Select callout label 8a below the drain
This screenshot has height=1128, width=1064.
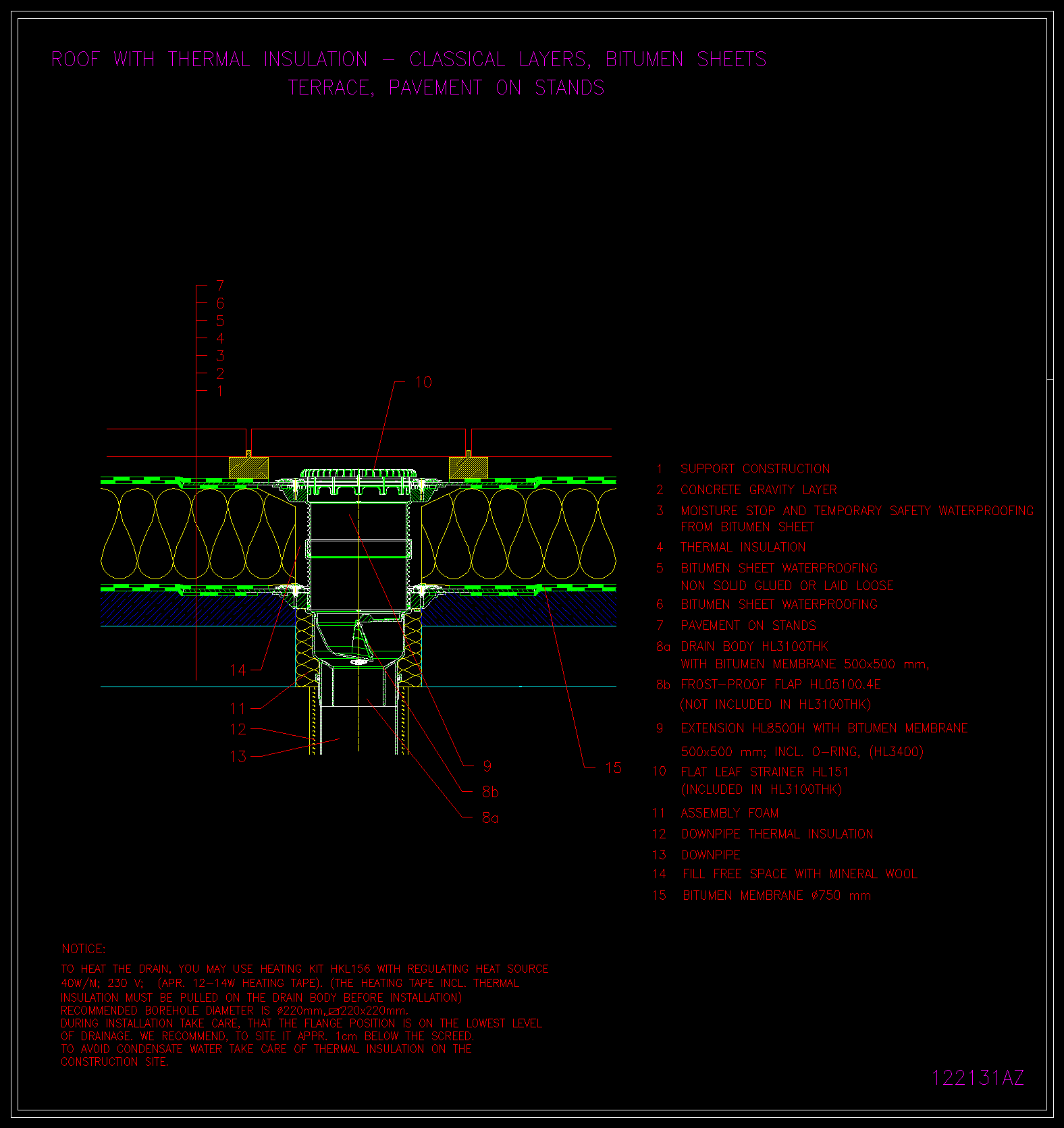pyautogui.click(x=490, y=818)
